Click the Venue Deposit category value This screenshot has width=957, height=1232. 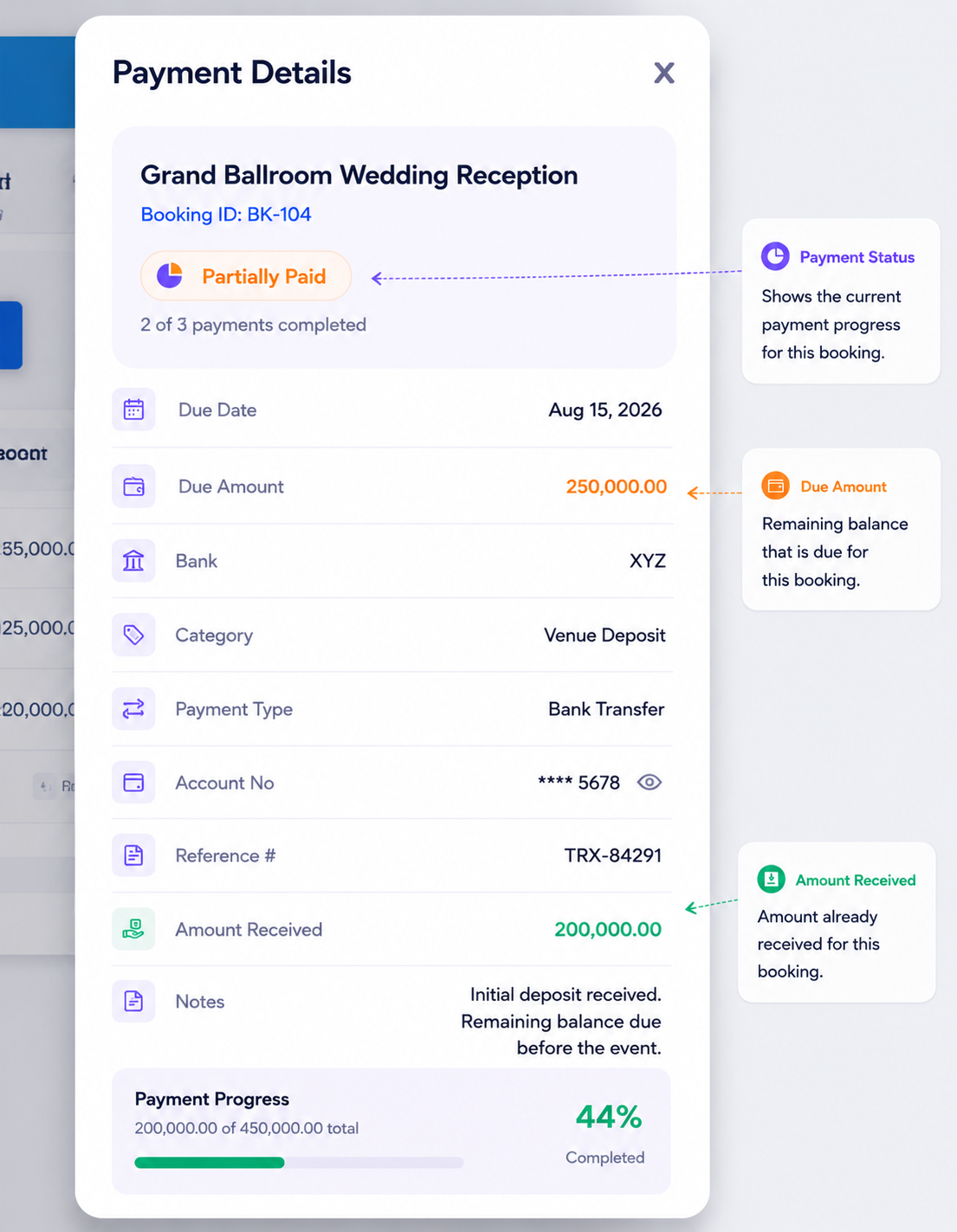tap(605, 635)
